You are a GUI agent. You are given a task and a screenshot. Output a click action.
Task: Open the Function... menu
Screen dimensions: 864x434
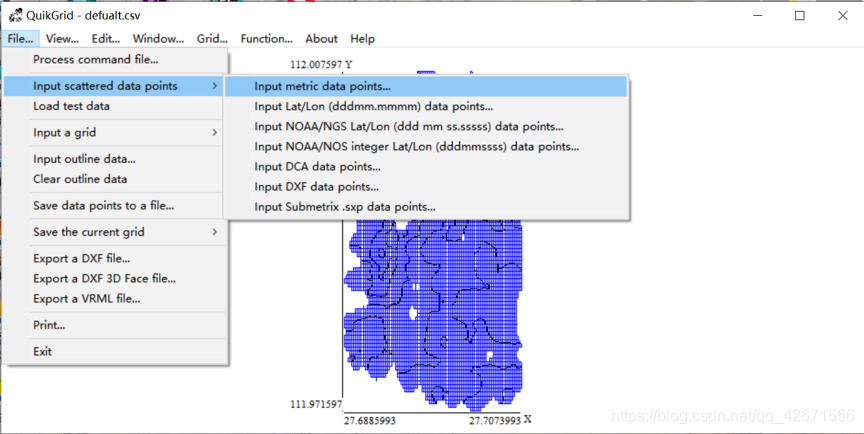point(266,39)
